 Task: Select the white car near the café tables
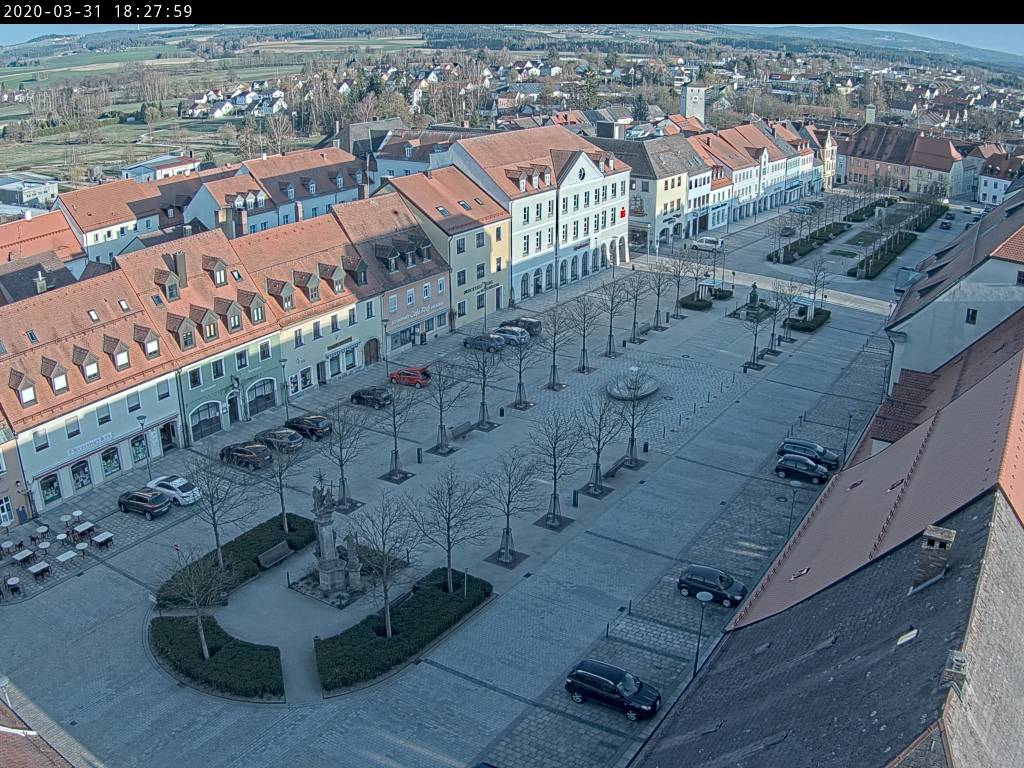[175, 489]
